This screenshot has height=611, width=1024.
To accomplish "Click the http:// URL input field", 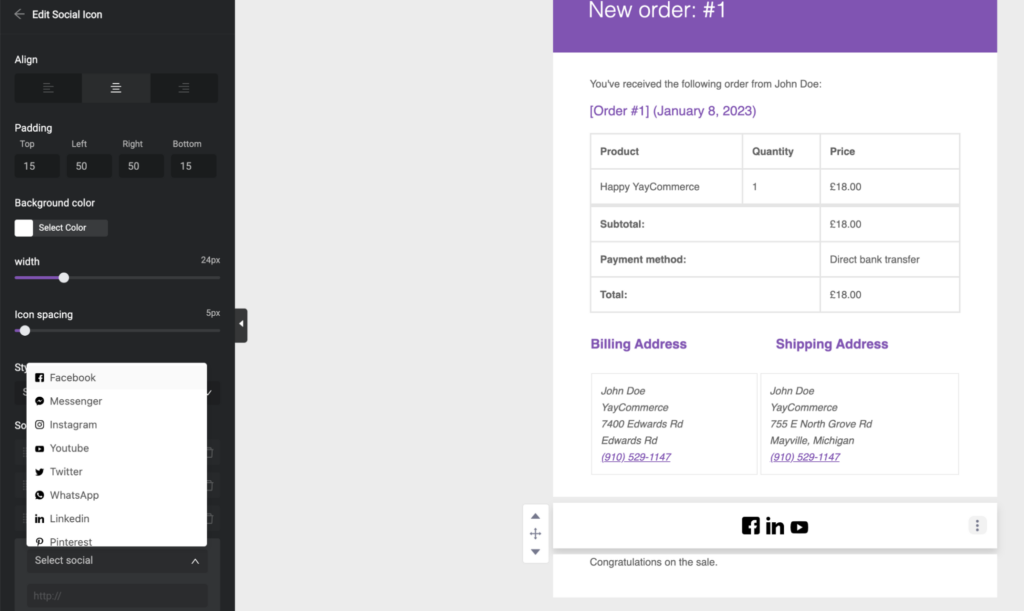I will (x=117, y=595).
